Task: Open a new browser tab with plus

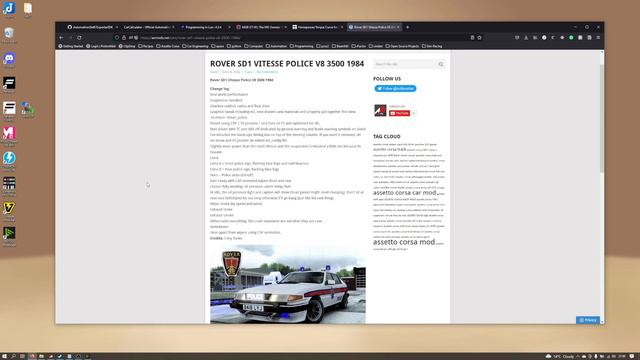Action: tap(407, 27)
